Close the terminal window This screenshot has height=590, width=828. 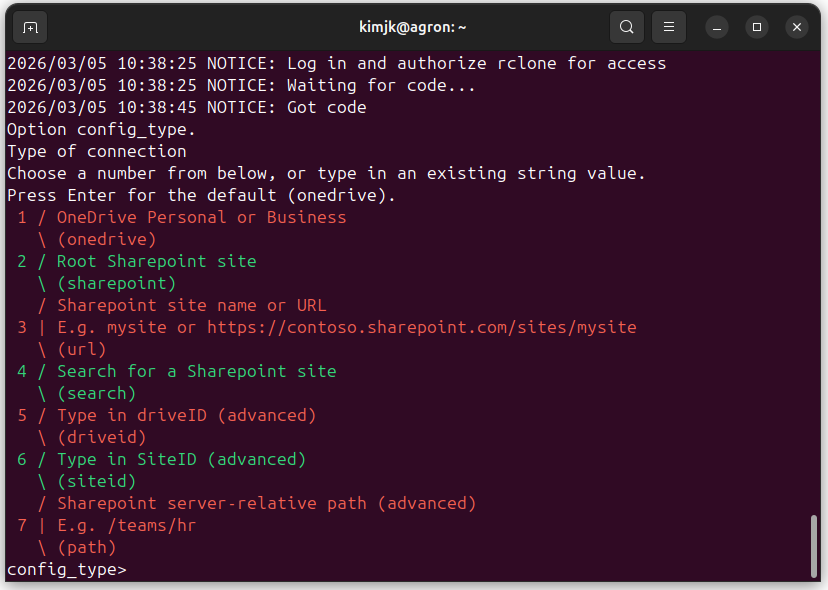(x=797, y=27)
